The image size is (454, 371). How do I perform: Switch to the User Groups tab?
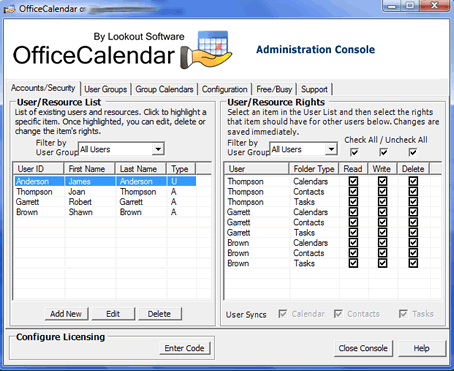pyautogui.click(x=105, y=89)
